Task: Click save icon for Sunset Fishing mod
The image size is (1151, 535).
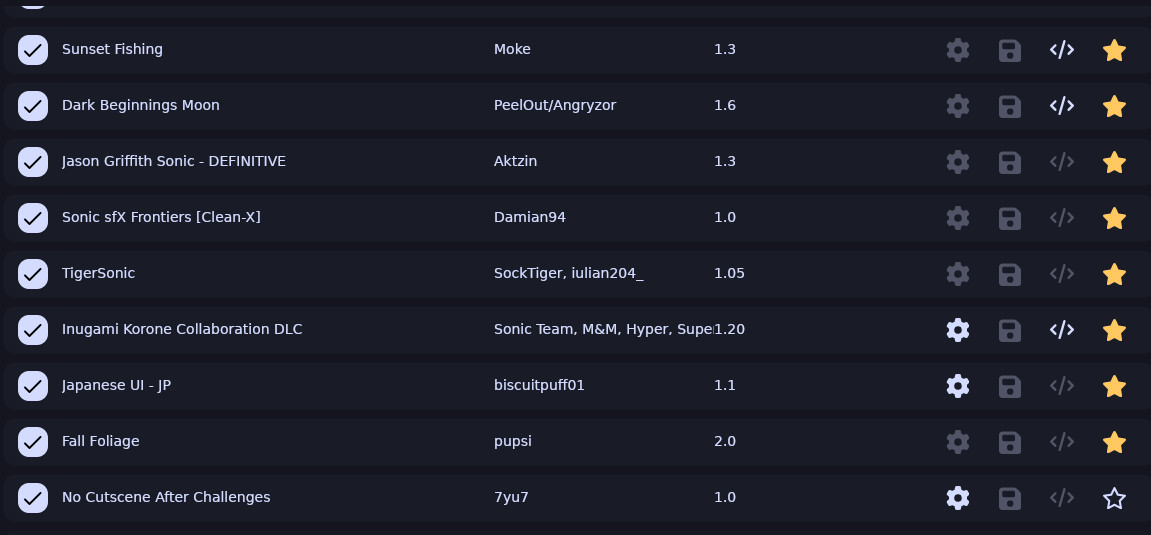Action: point(1010,49)
